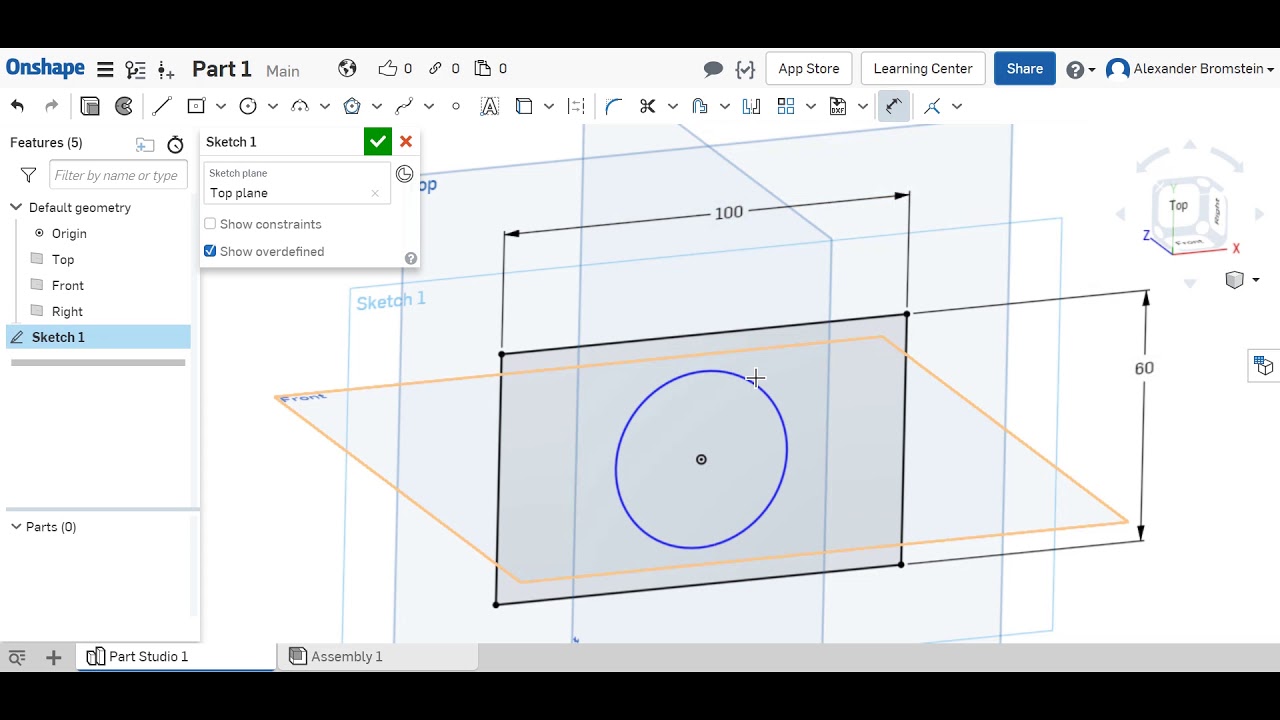Select the Line sketch tool

point(162,106)
